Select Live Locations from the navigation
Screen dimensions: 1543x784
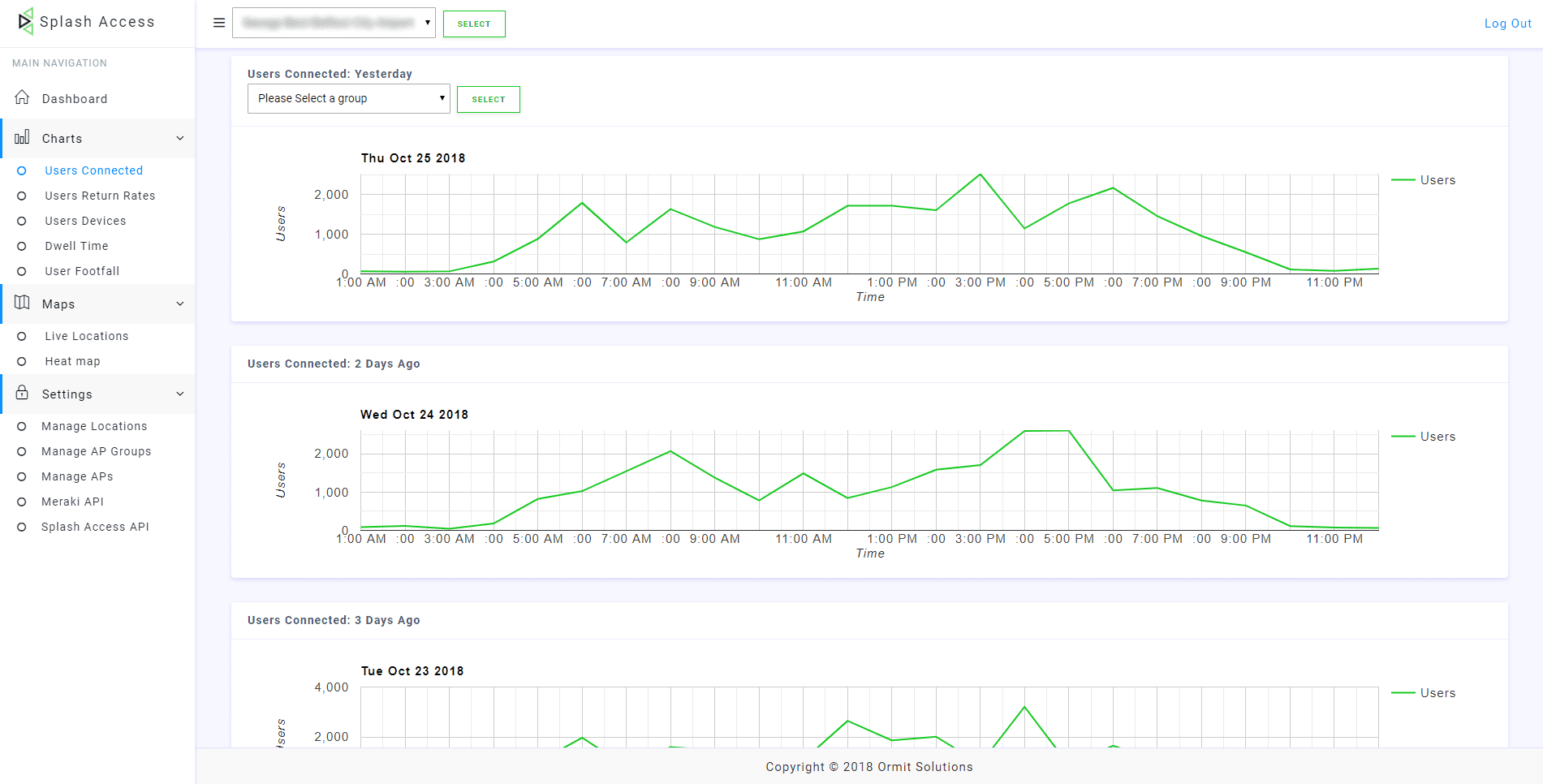(x=86, y=335)
